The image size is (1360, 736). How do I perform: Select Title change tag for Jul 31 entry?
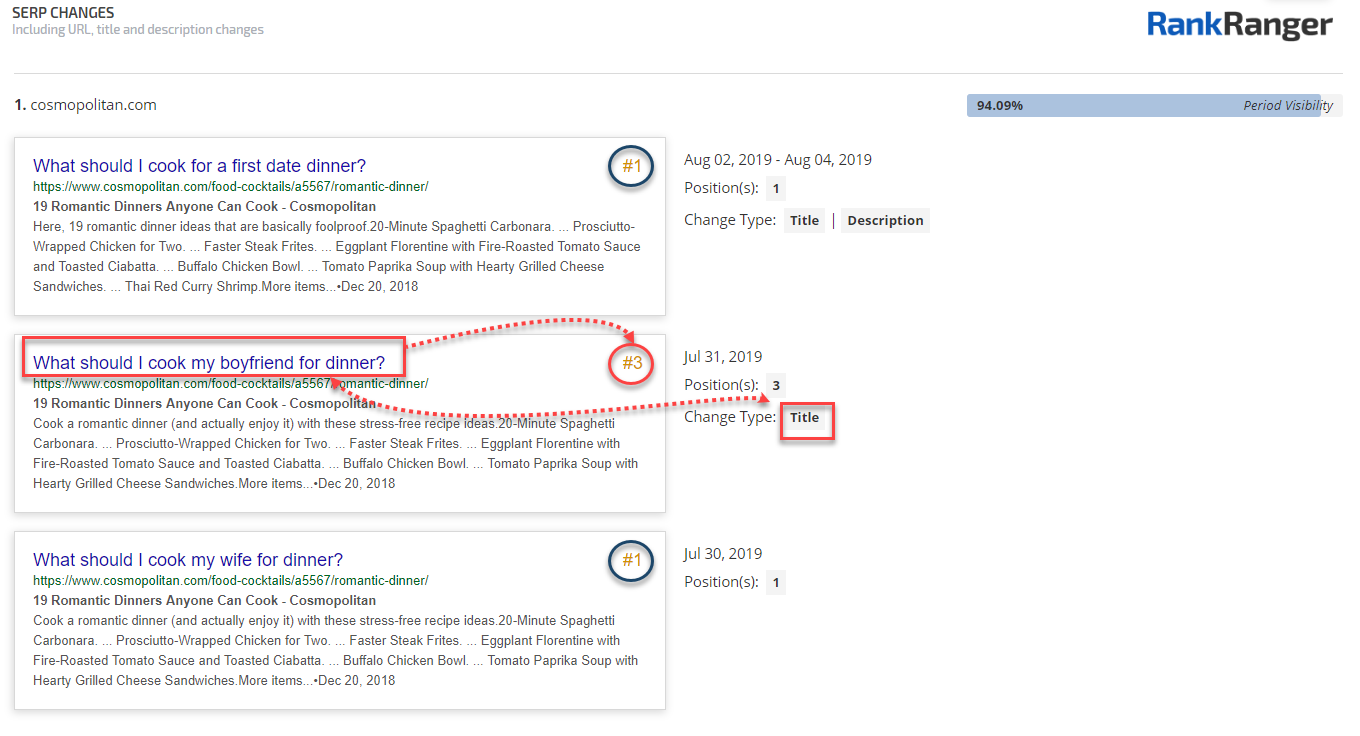tap(804, 418)
